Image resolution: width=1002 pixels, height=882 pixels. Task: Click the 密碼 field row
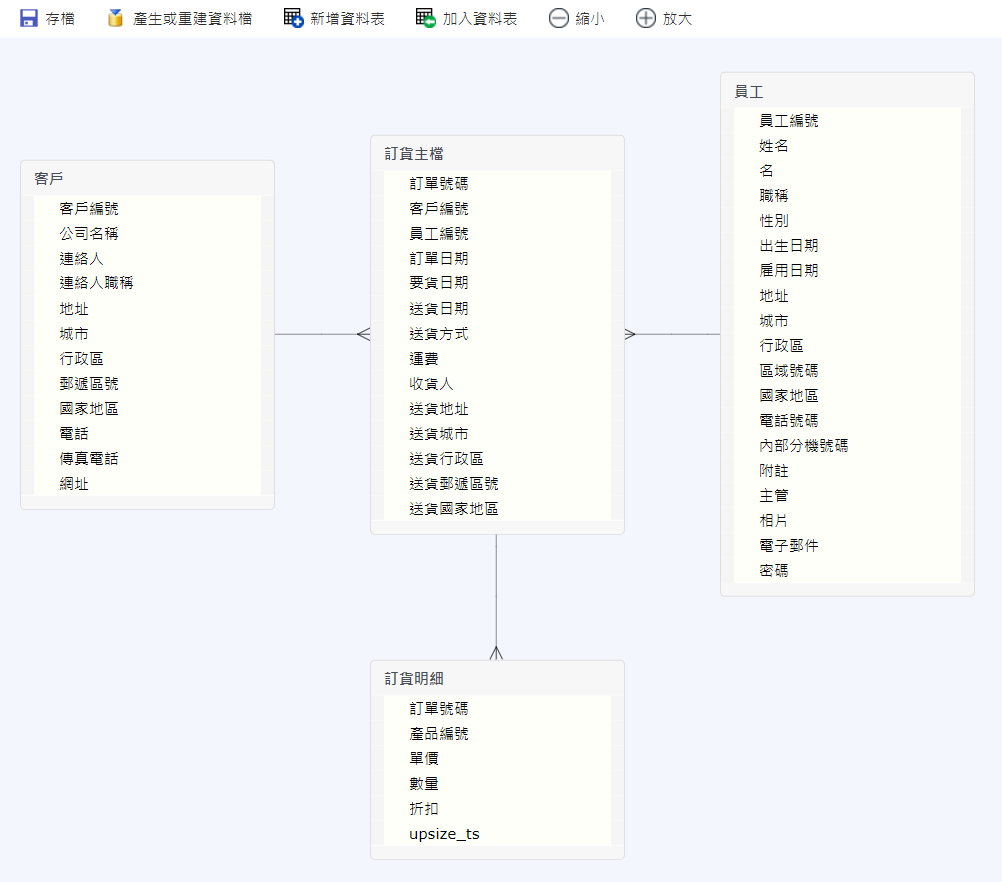(847, 571)
